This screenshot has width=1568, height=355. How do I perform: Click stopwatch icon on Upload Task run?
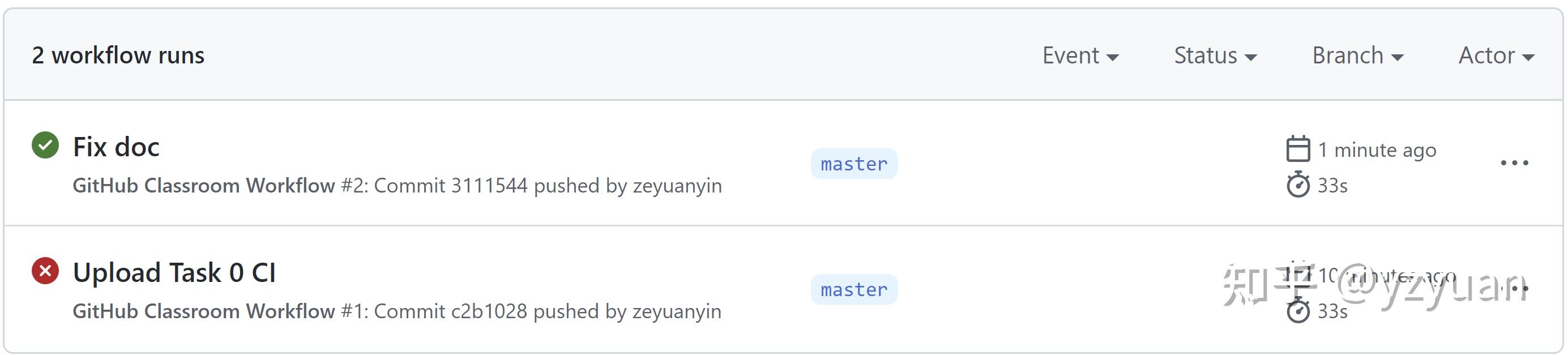[x=1297, y=310]
